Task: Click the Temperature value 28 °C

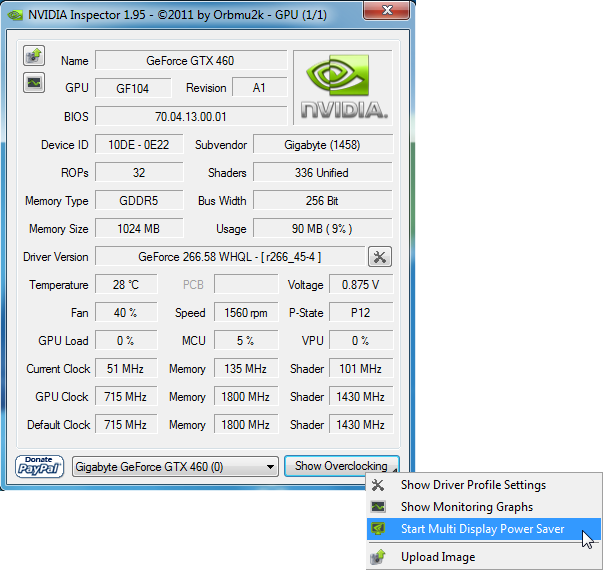Action: click(x=126, y=285)
